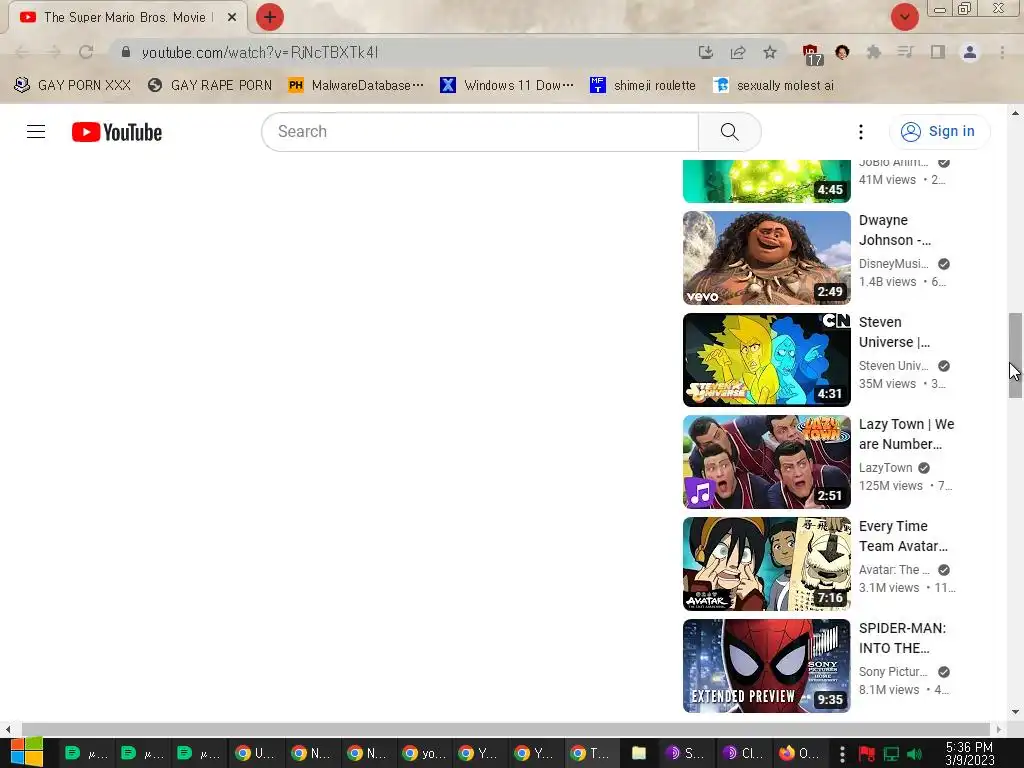This screenshot has width=1024, height=768.
Task: Open MalwareDatabase bookmark
Action: 356,86
